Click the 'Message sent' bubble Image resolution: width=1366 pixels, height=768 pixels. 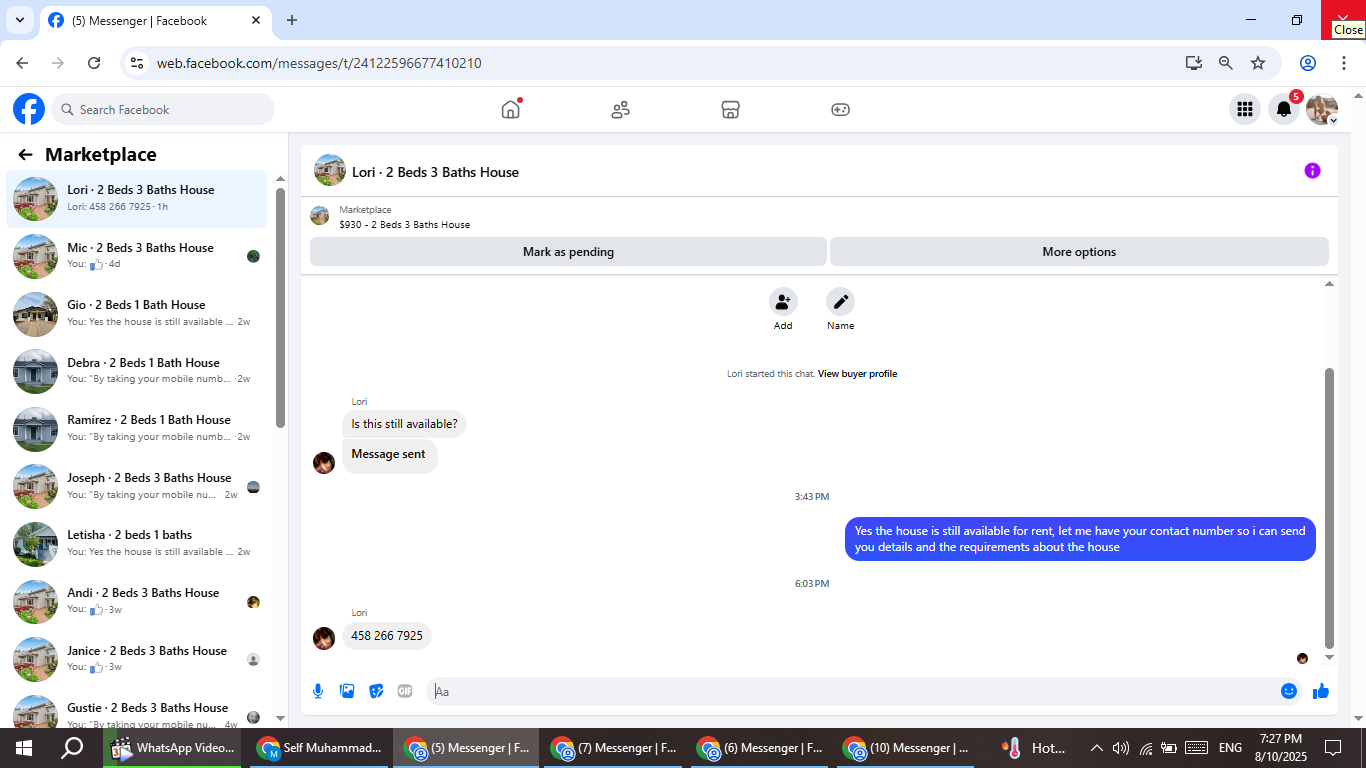(x=389, y=455)
